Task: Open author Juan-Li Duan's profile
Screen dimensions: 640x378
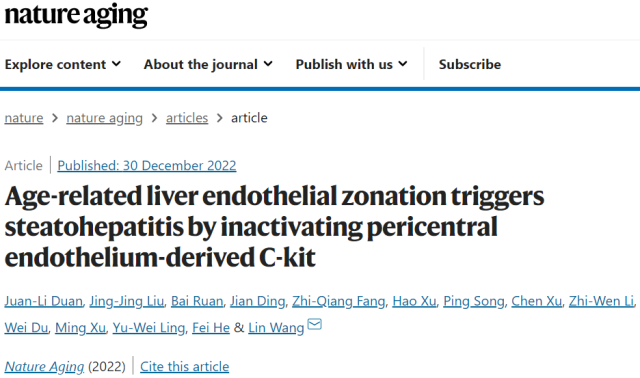Action: coord(44,301)
